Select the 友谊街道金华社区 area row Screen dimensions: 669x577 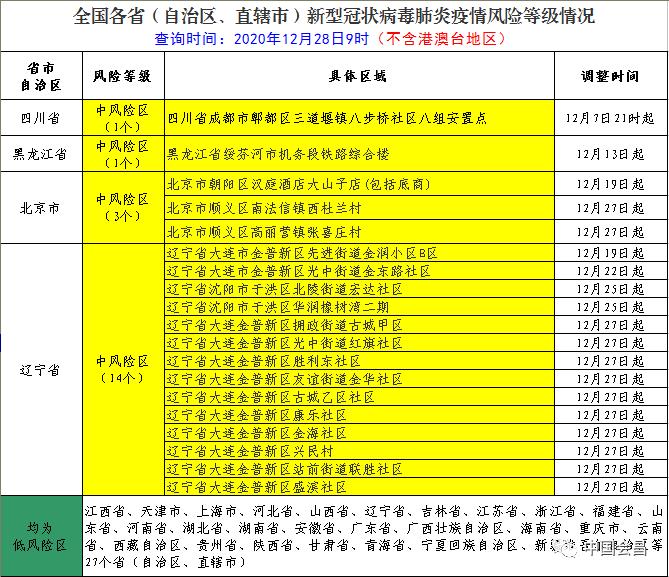click(x=359, y=379)
